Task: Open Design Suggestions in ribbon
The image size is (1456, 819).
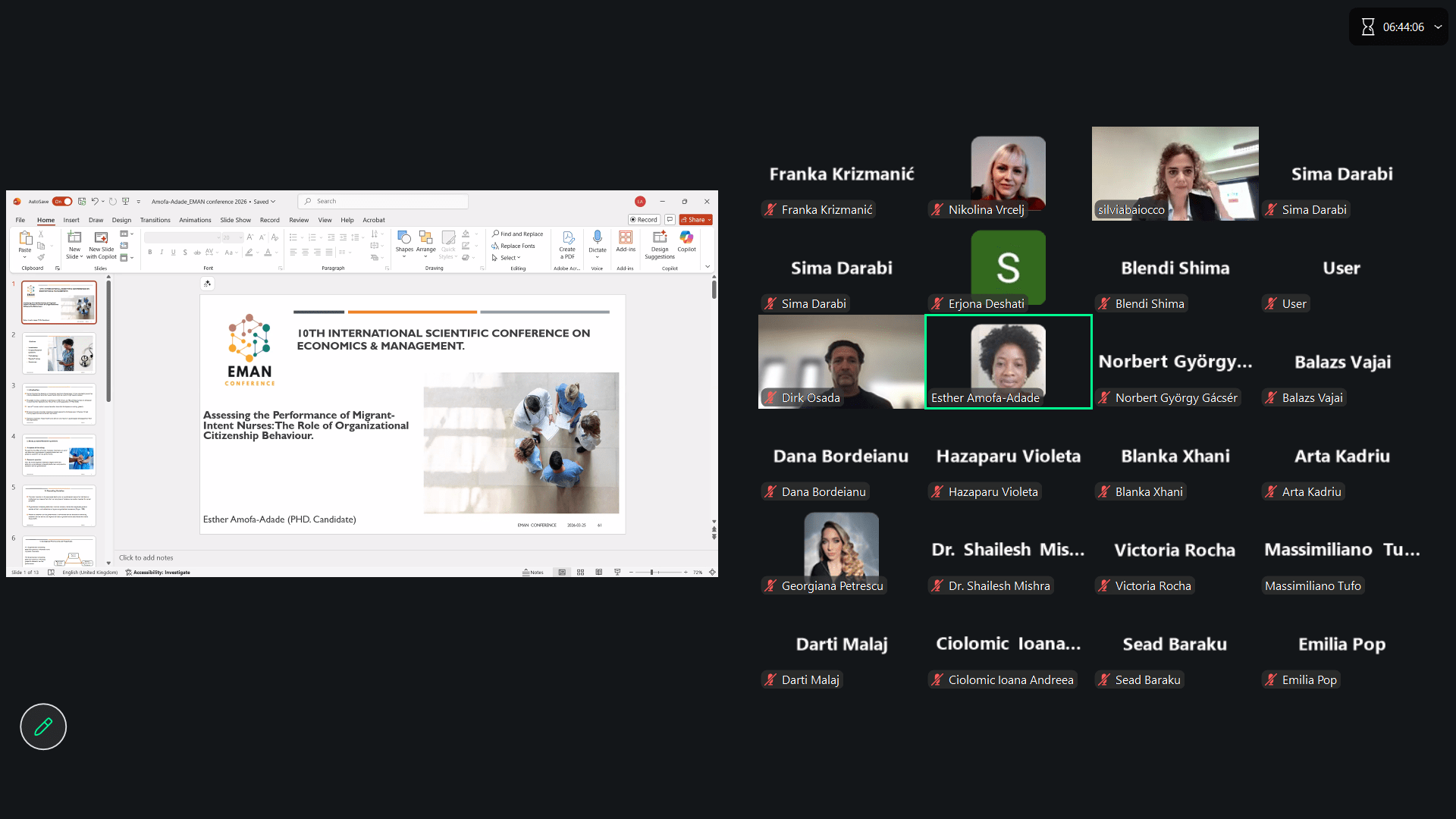Action: point(660,238)
